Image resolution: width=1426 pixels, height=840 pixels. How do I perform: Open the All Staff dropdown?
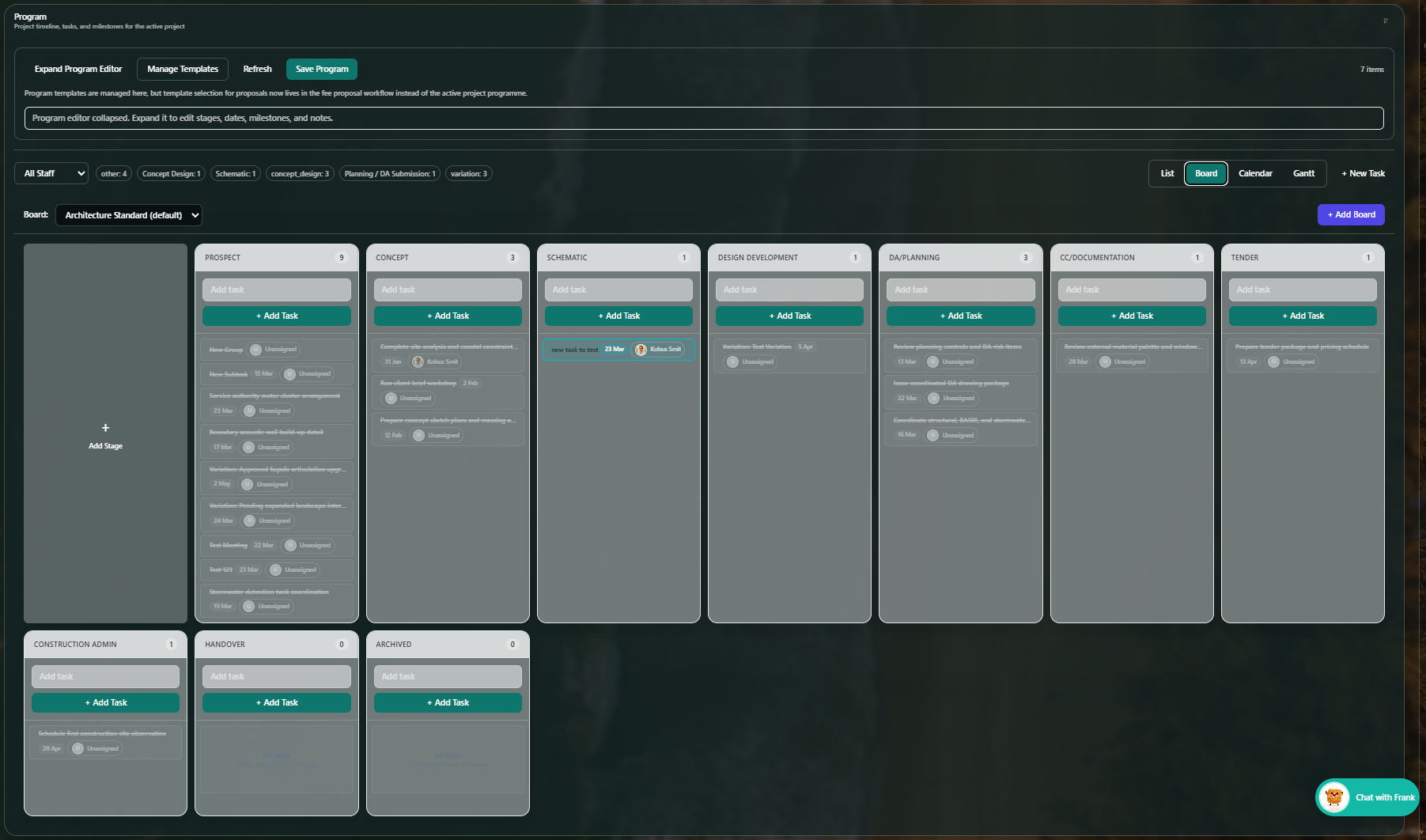tap(51, 173)
